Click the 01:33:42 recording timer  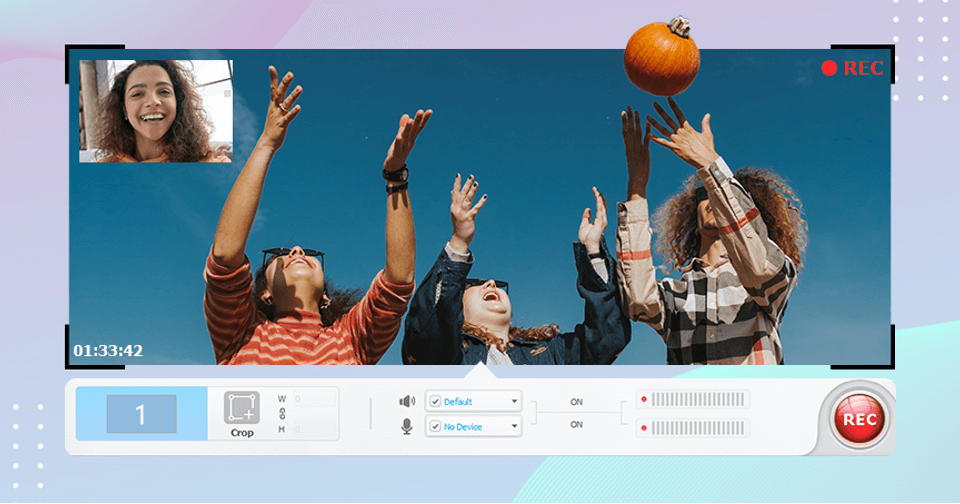click(108, 350)
